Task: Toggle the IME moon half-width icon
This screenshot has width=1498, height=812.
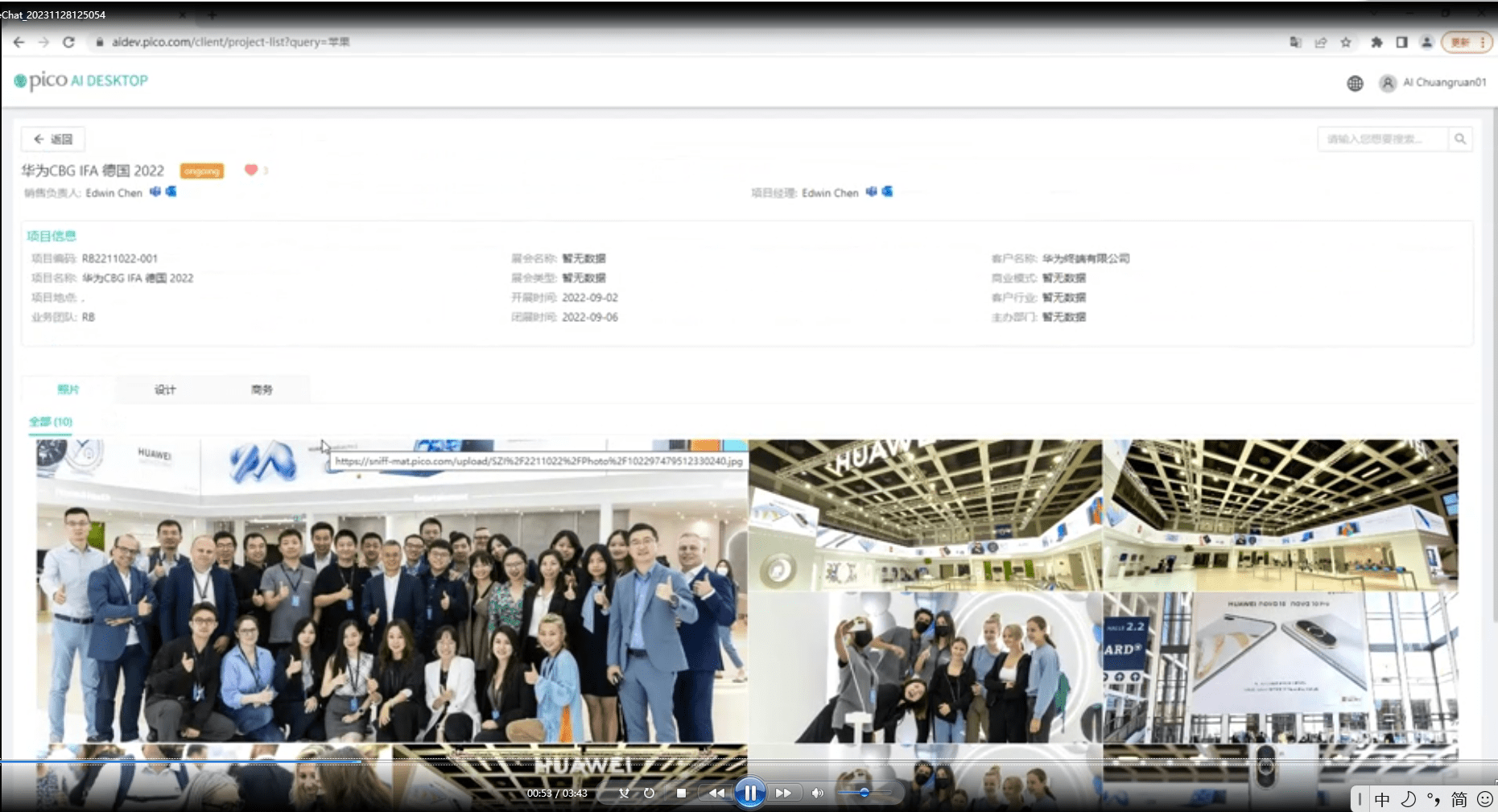Action: coord(1408,799)
